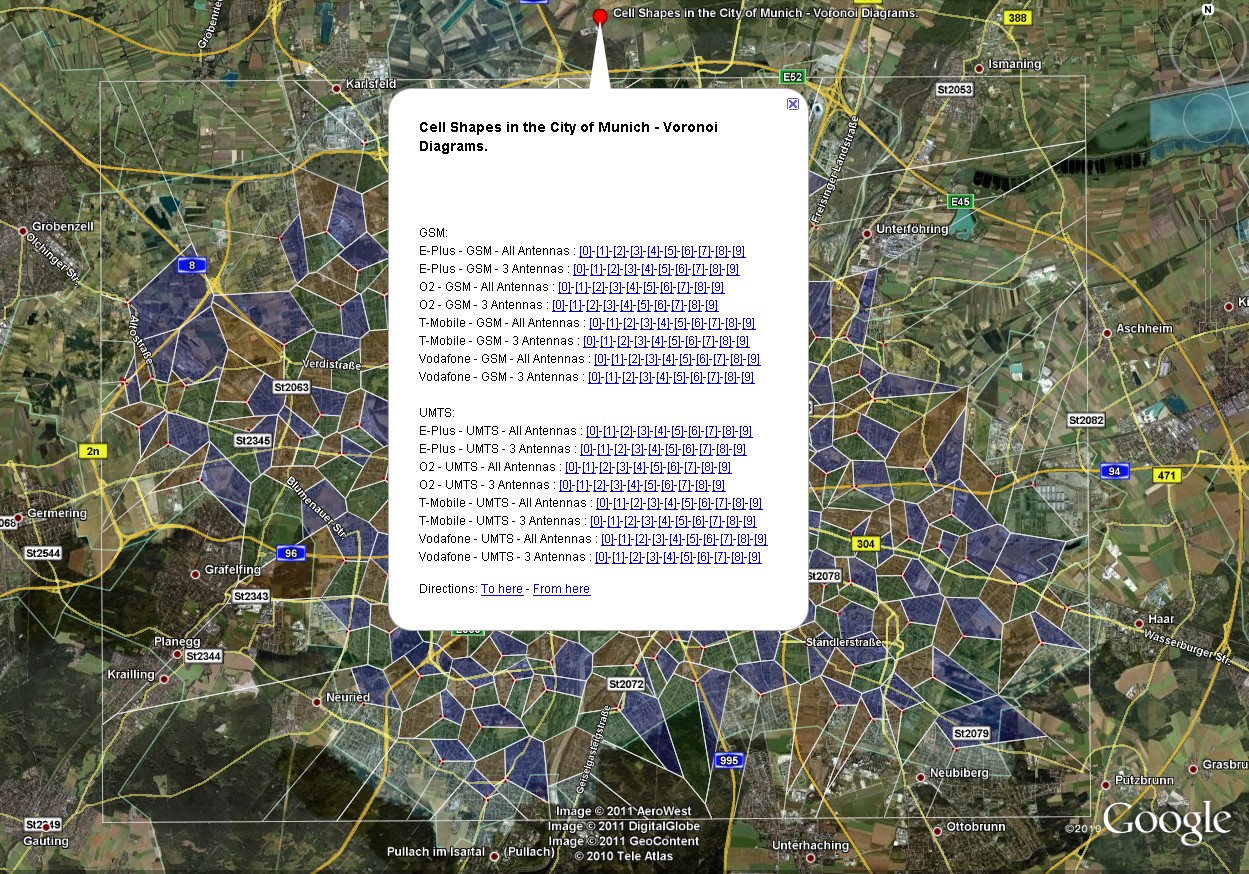Viewport: 1249px width, 874px height.
Task: Click the Gröbenzell place marker dot
Action: tap(23, 231)
